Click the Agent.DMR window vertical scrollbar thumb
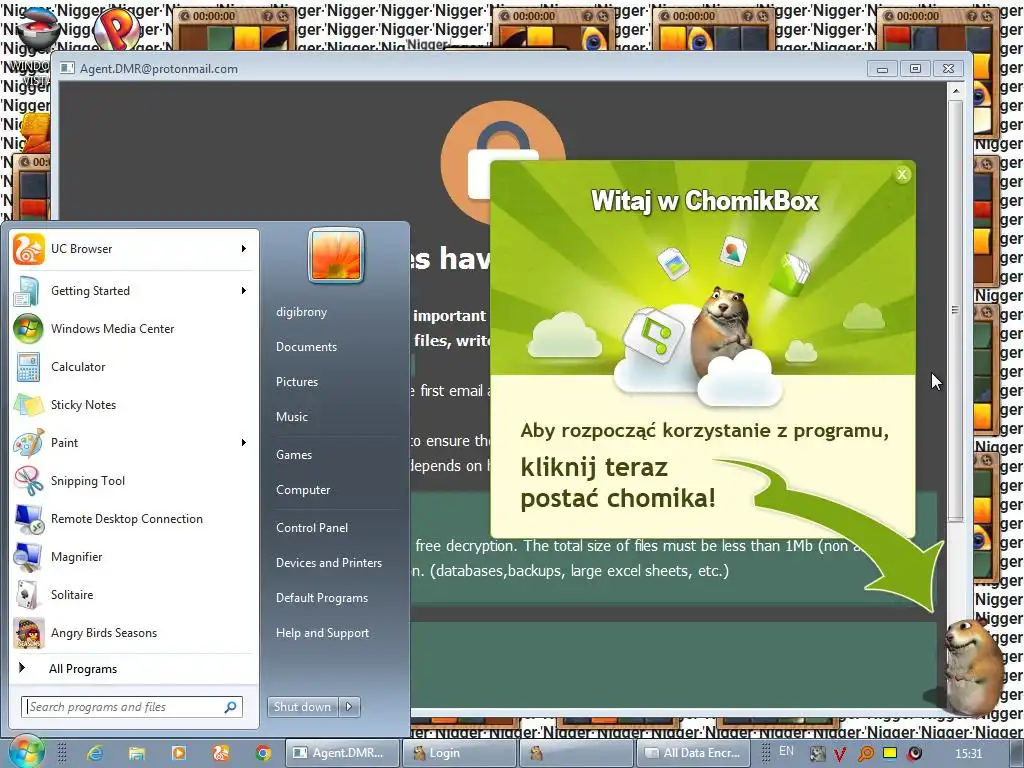This screenshot has height=768, width=1024. point(955,310)
